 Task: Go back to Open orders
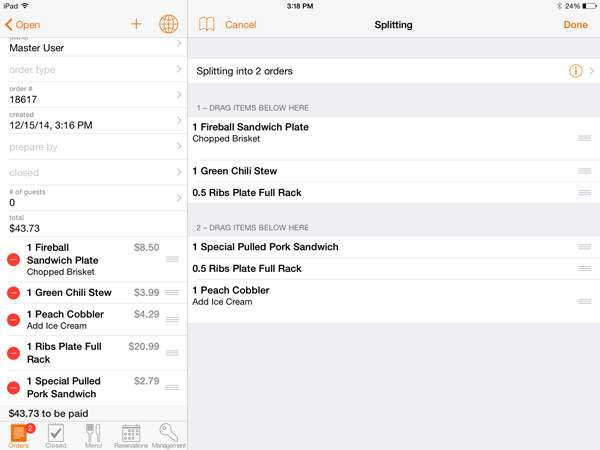coord(23,24)
